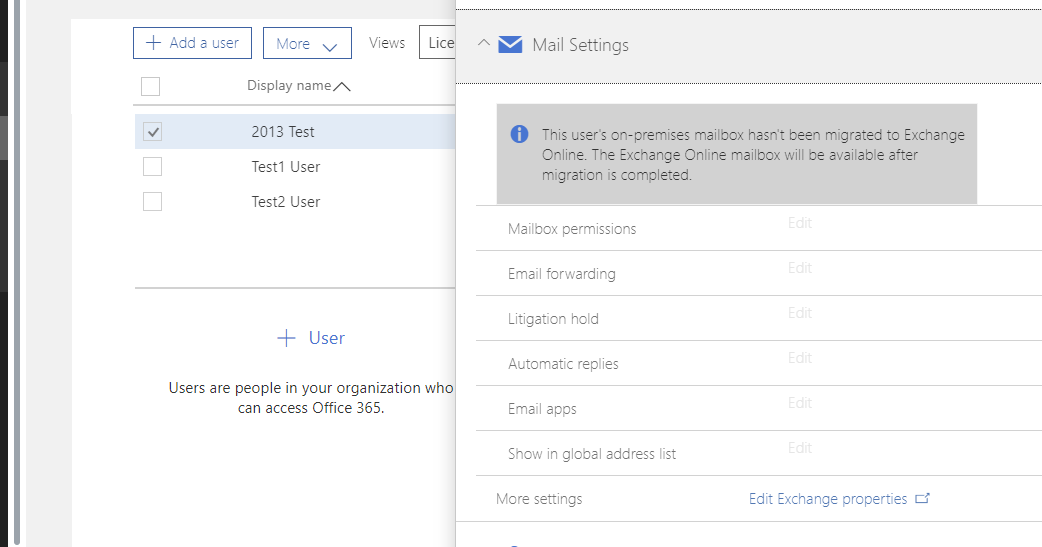
Task: Click the Email apps label
Action: tap(542, 409)
